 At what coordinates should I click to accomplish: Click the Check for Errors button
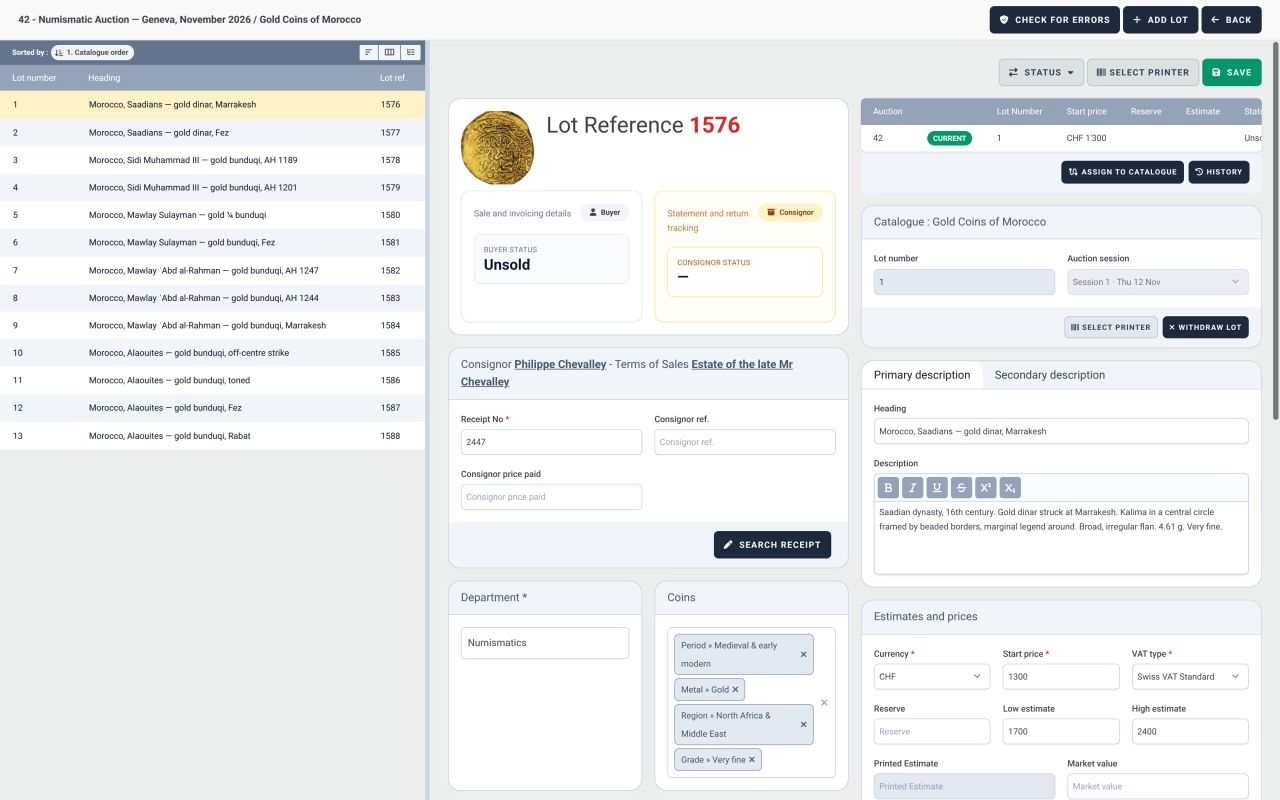[1054, 20]
